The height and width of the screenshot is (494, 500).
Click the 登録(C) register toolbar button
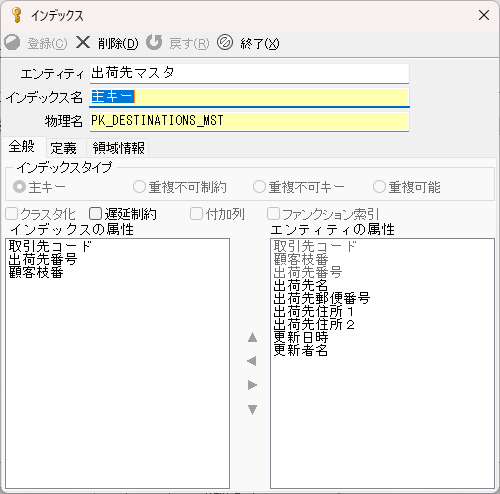36,43
